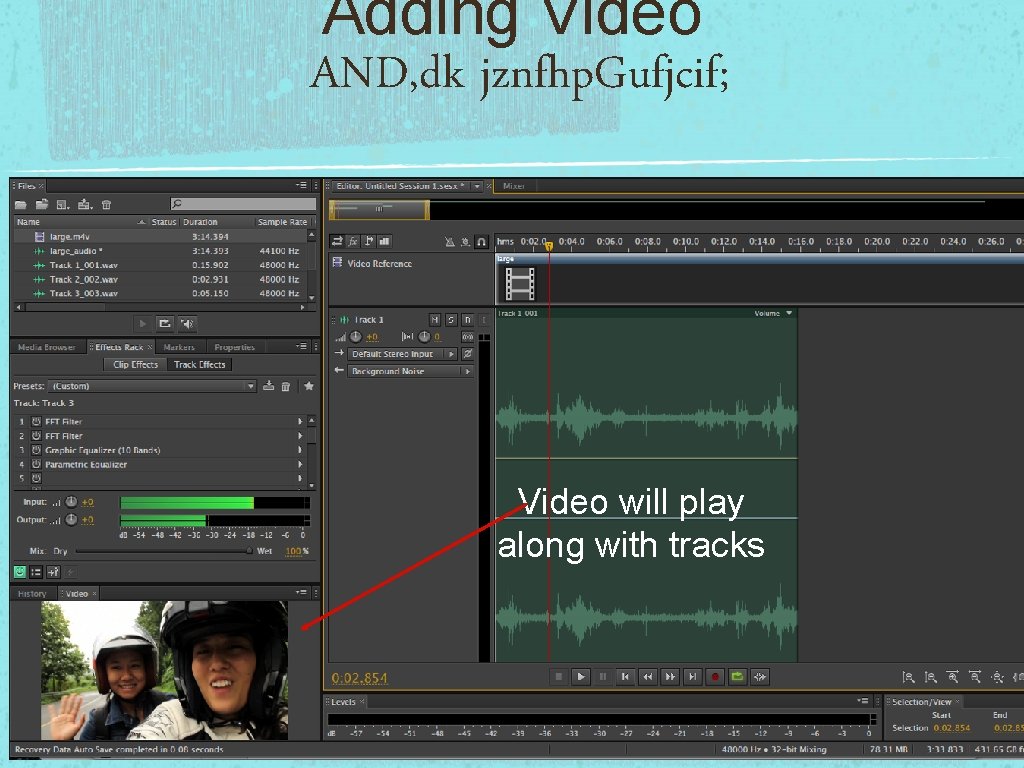Open the Mixer tab
1024x768 pixels.
[514, 186]
